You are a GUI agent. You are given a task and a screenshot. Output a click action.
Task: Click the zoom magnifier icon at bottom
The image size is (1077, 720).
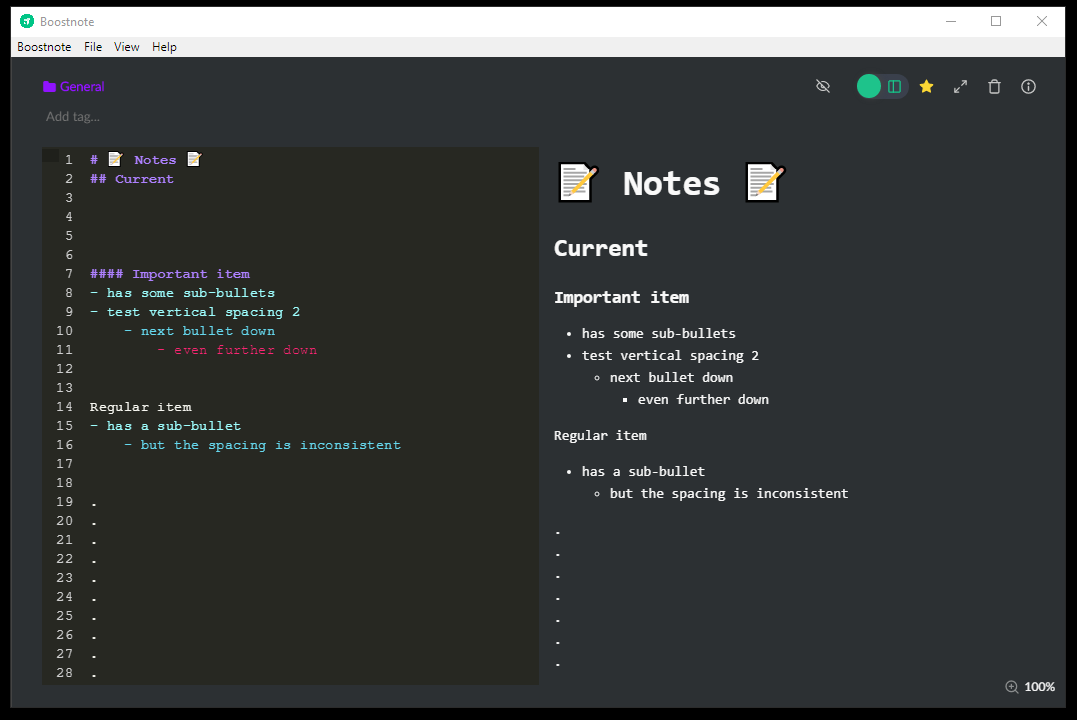click(1012, 686)
